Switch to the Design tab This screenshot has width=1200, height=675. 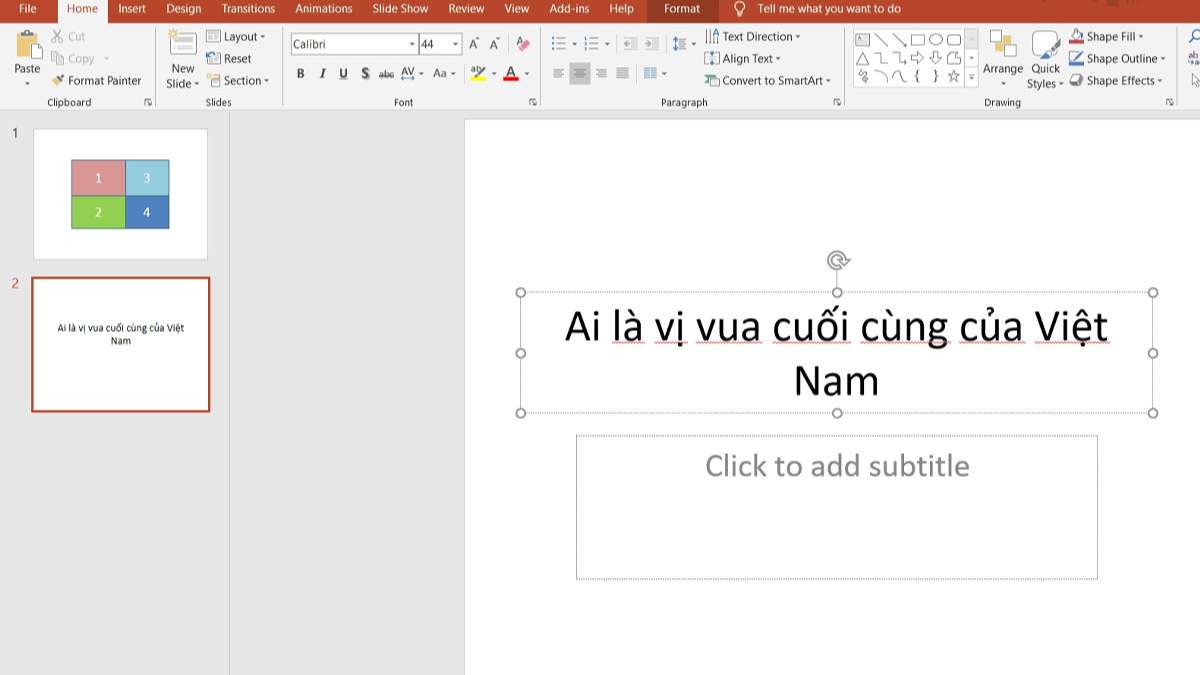184,9
